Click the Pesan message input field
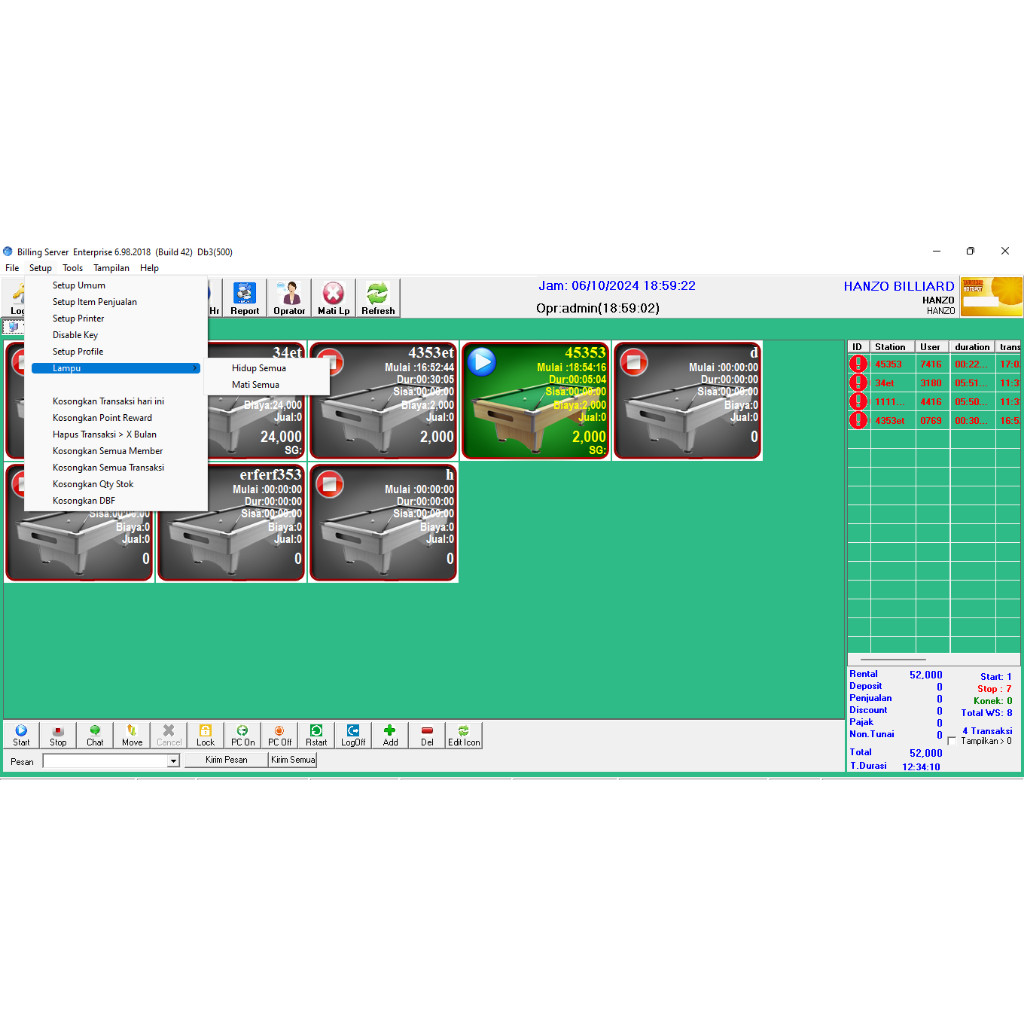This screenshot has width=1024, height=1024. [105, 761]
